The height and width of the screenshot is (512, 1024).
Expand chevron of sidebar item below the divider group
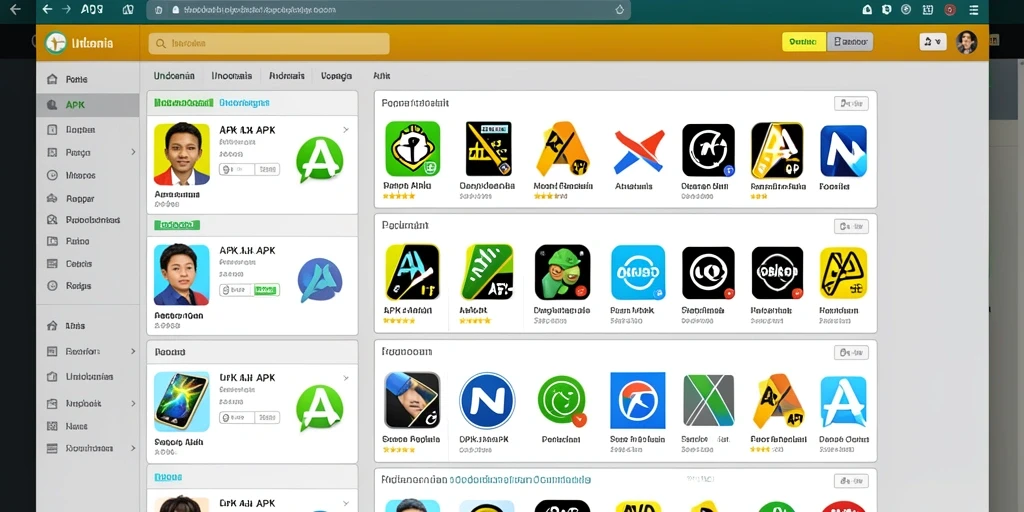133,351
